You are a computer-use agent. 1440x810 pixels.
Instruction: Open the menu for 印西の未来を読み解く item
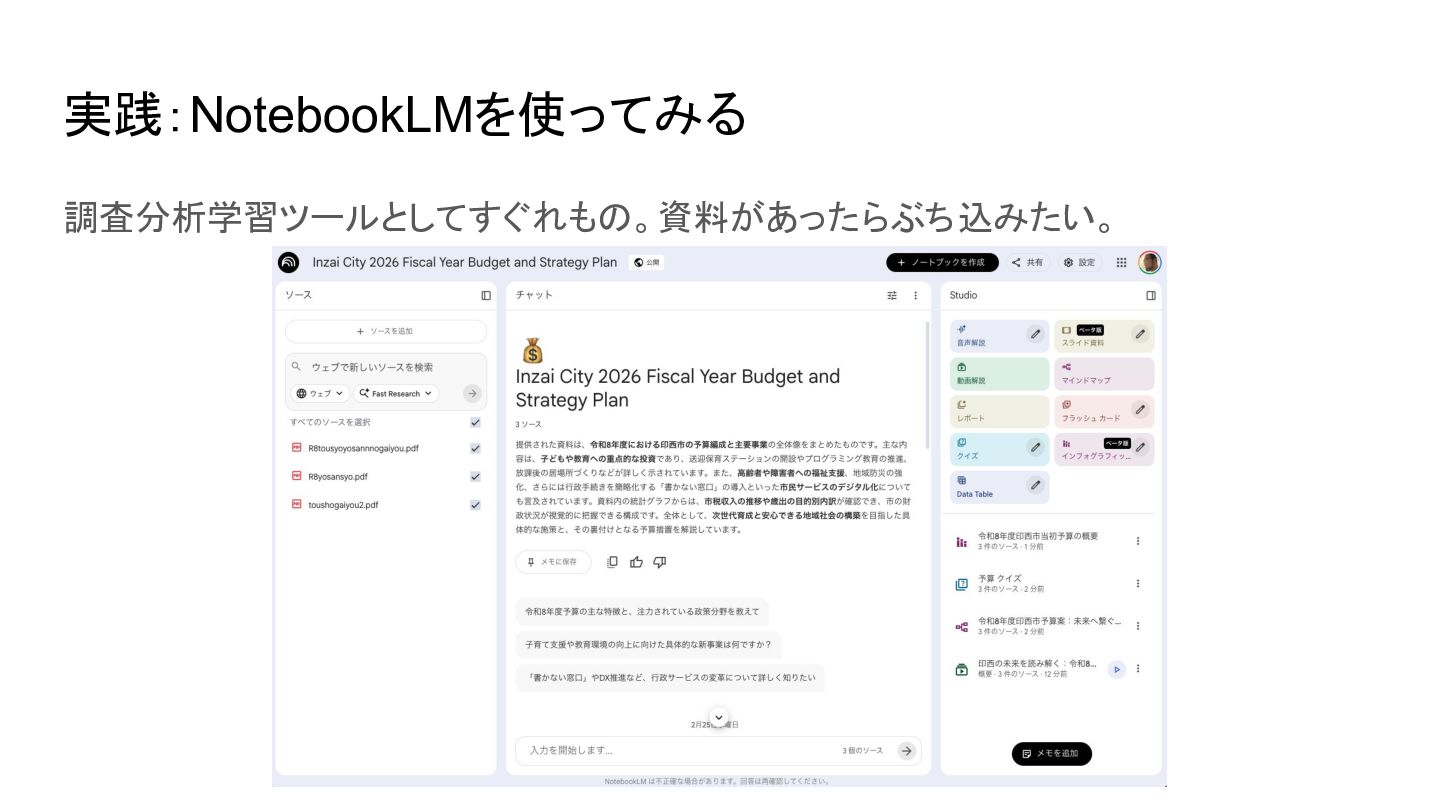click(1137, 668)
